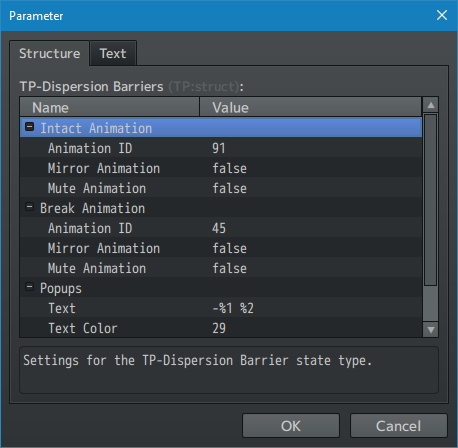Image resolution: width=458 pixels, height=448 pixels.
Task: Click the vertical scrollbar thumb
Action: click(431, 200)
